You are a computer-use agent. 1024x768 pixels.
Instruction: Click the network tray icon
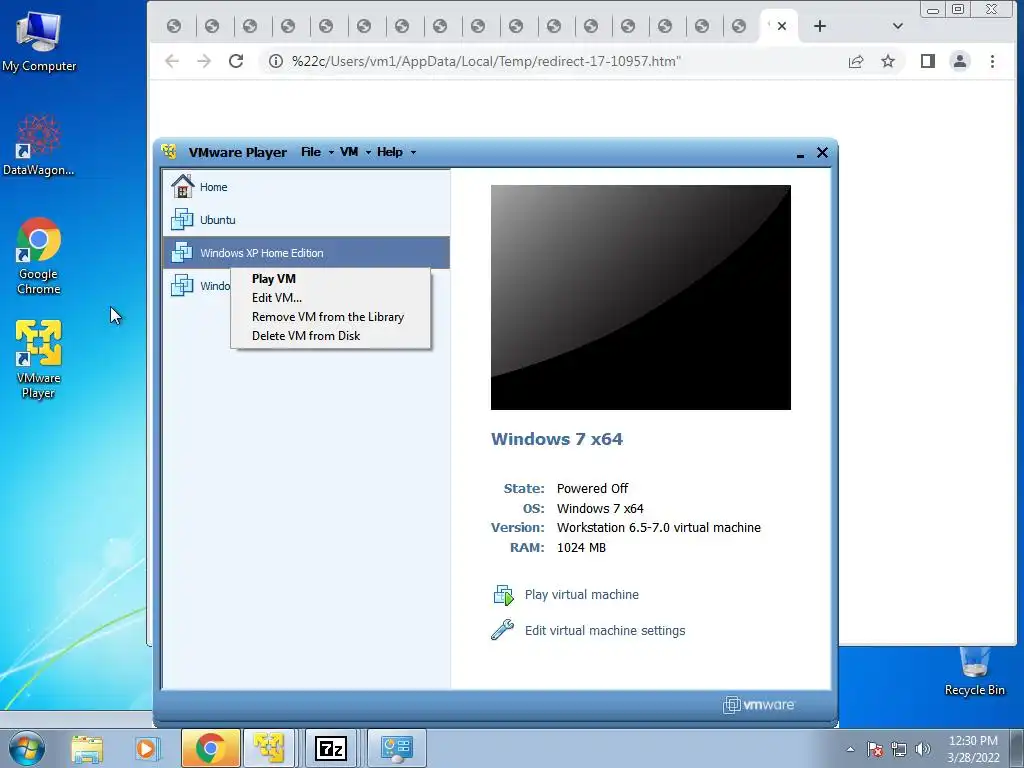pyautogui.click(x=899, y=749)
